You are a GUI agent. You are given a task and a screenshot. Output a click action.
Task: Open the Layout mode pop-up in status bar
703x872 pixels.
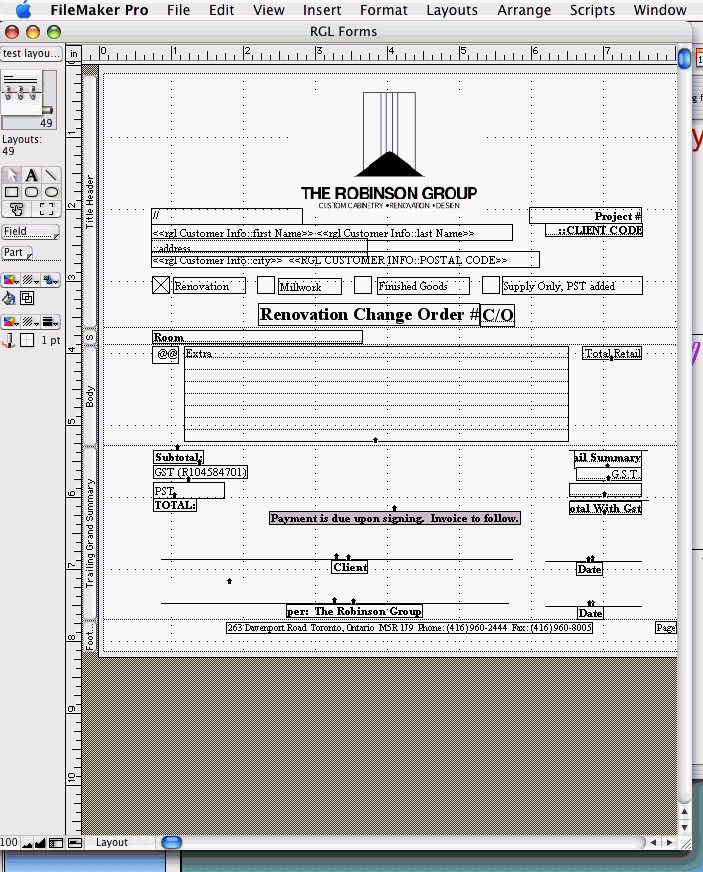click(x=118, y=843)
